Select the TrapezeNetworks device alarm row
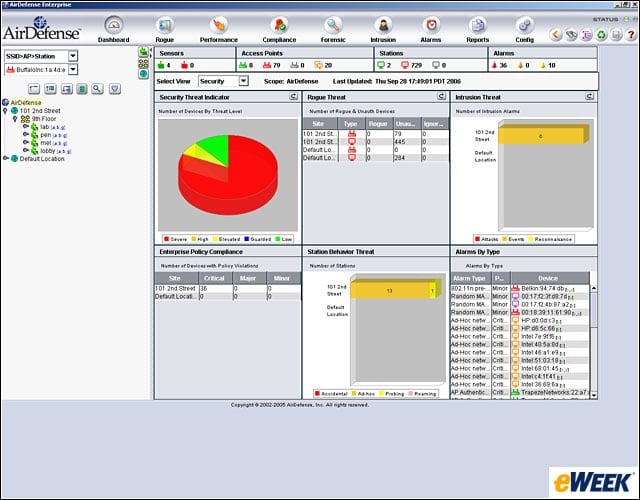The image size is (640, 500). tap(520, 392)
